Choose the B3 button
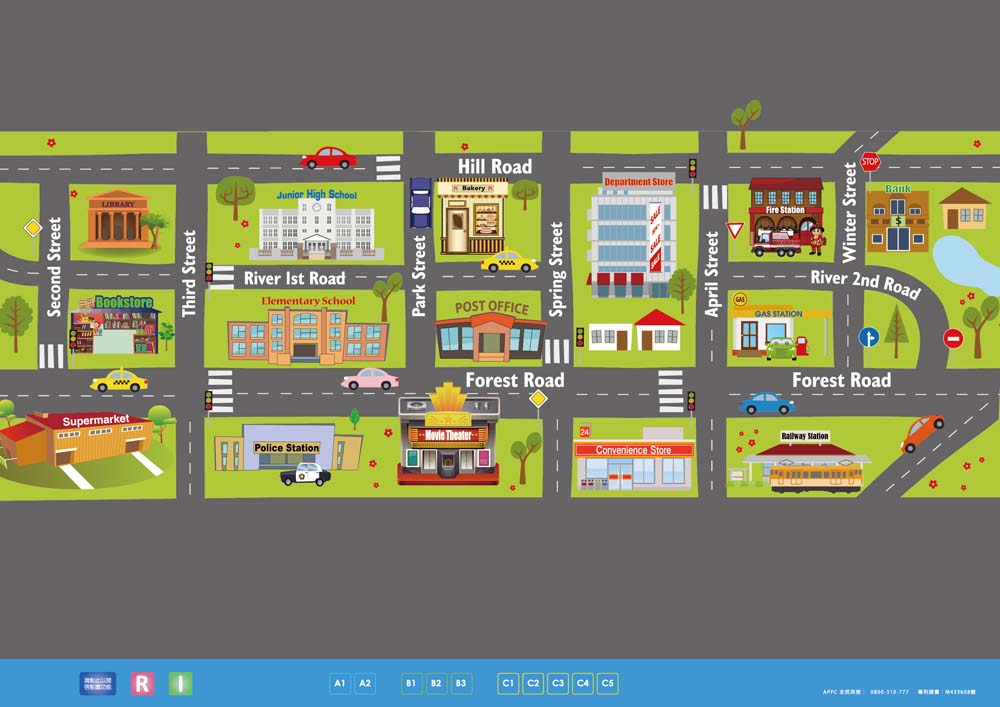Viewport: 1000px width, 707px height. (x=461, y=684)
